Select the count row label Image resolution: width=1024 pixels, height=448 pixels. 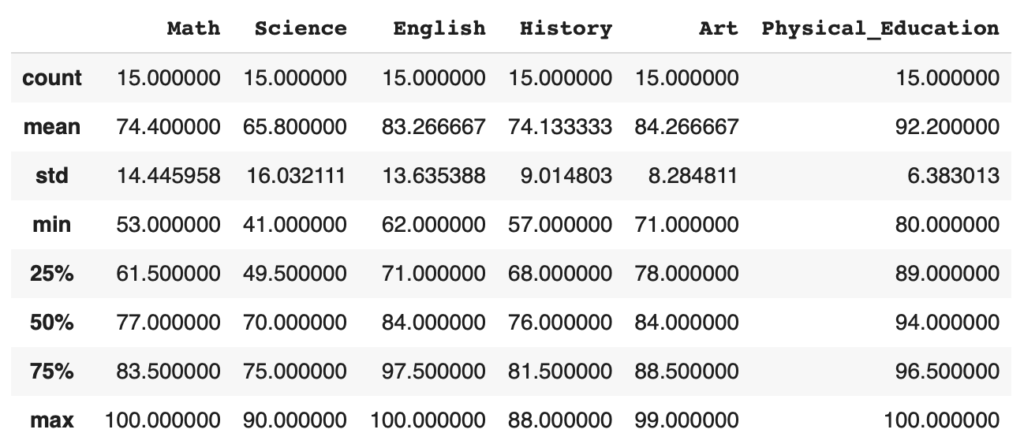[51, 78]
